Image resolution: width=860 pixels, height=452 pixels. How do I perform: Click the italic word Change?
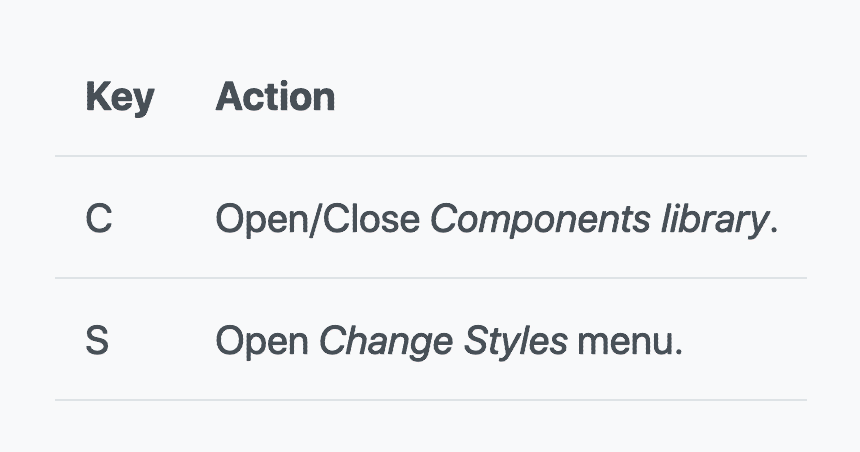[386, 342]
